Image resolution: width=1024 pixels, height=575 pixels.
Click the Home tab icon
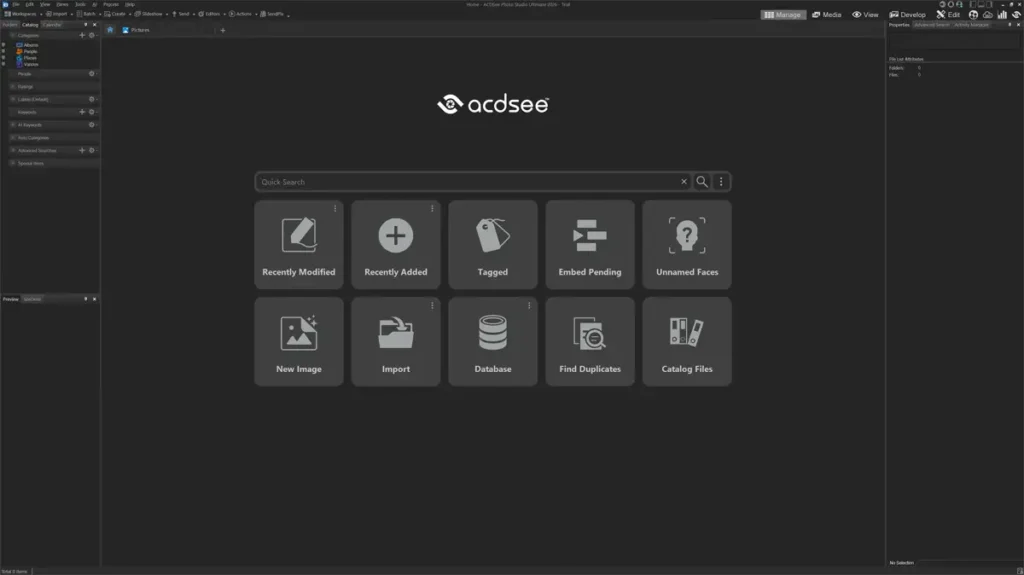point(110,29)
